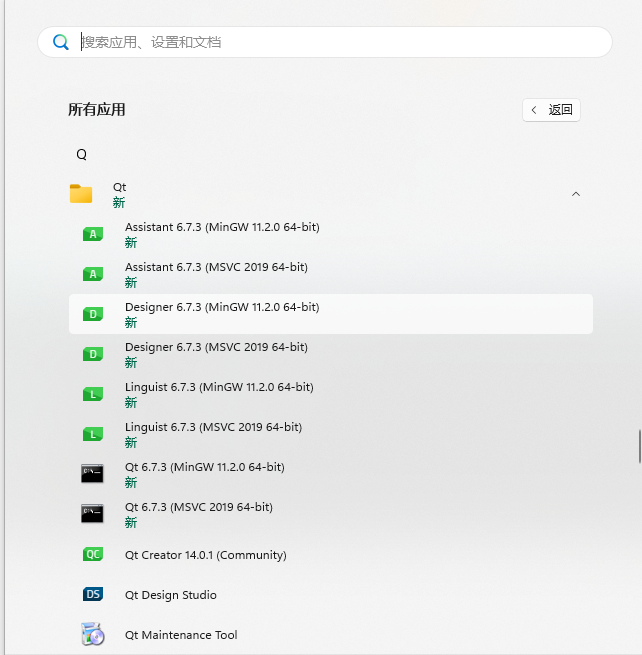This screenshot has height=655, width=642.
Task: Launch Linguist 6.7.3 (MSVC 2019 64-bit)
Action: click(x=331, y=434)
